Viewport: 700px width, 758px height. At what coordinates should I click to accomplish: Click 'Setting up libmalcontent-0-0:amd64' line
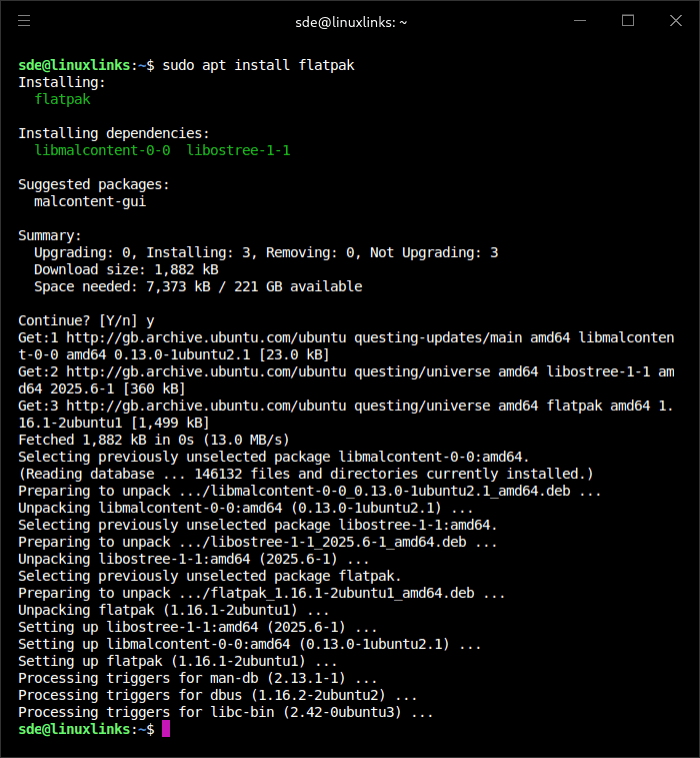pos(249,644)
